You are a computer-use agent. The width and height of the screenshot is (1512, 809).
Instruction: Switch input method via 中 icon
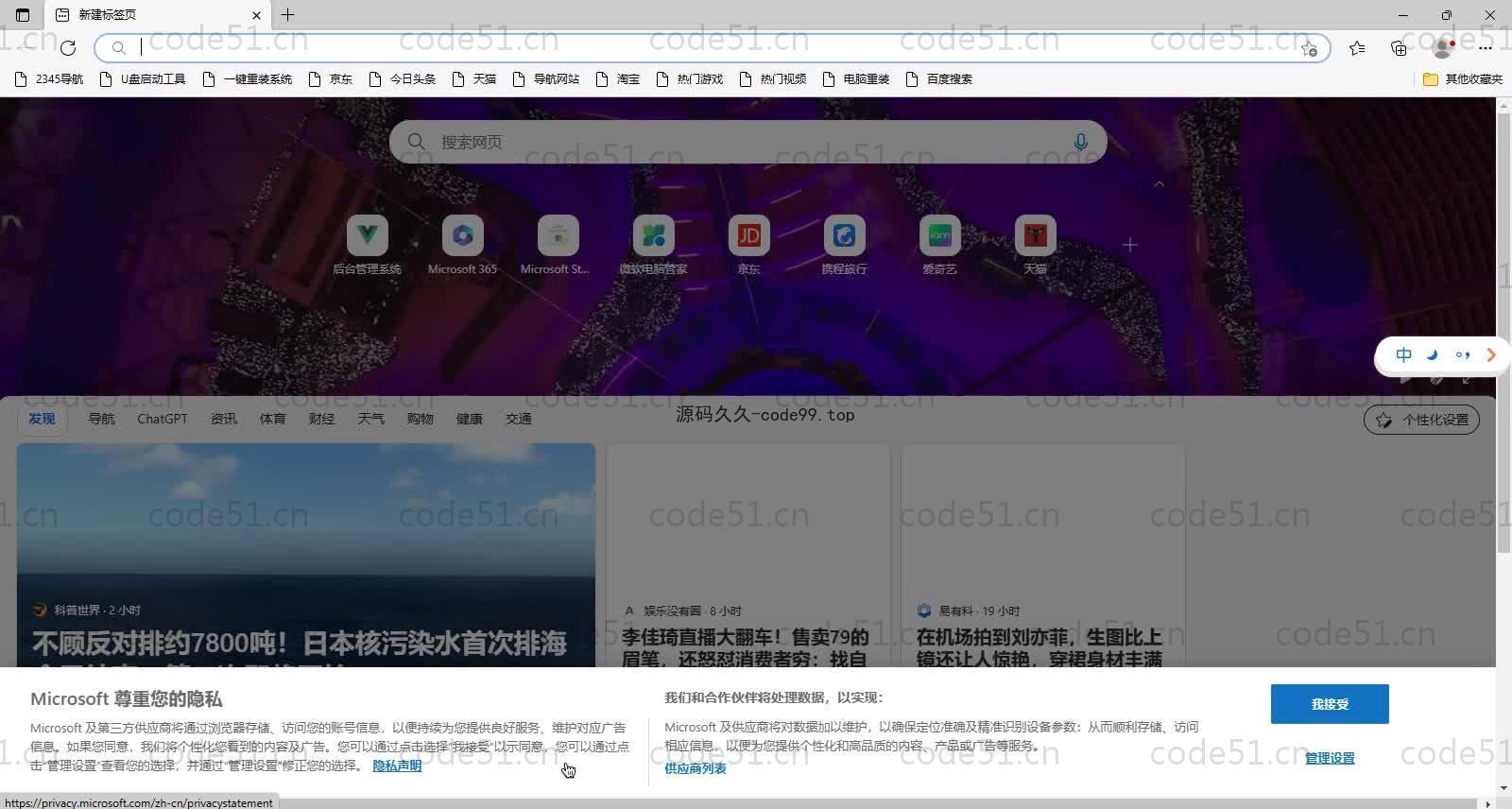(x=1403, y=355)
